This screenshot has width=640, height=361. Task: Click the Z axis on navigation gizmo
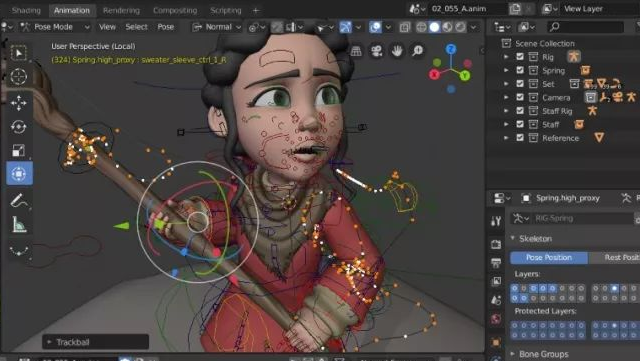tap(451, 49)
